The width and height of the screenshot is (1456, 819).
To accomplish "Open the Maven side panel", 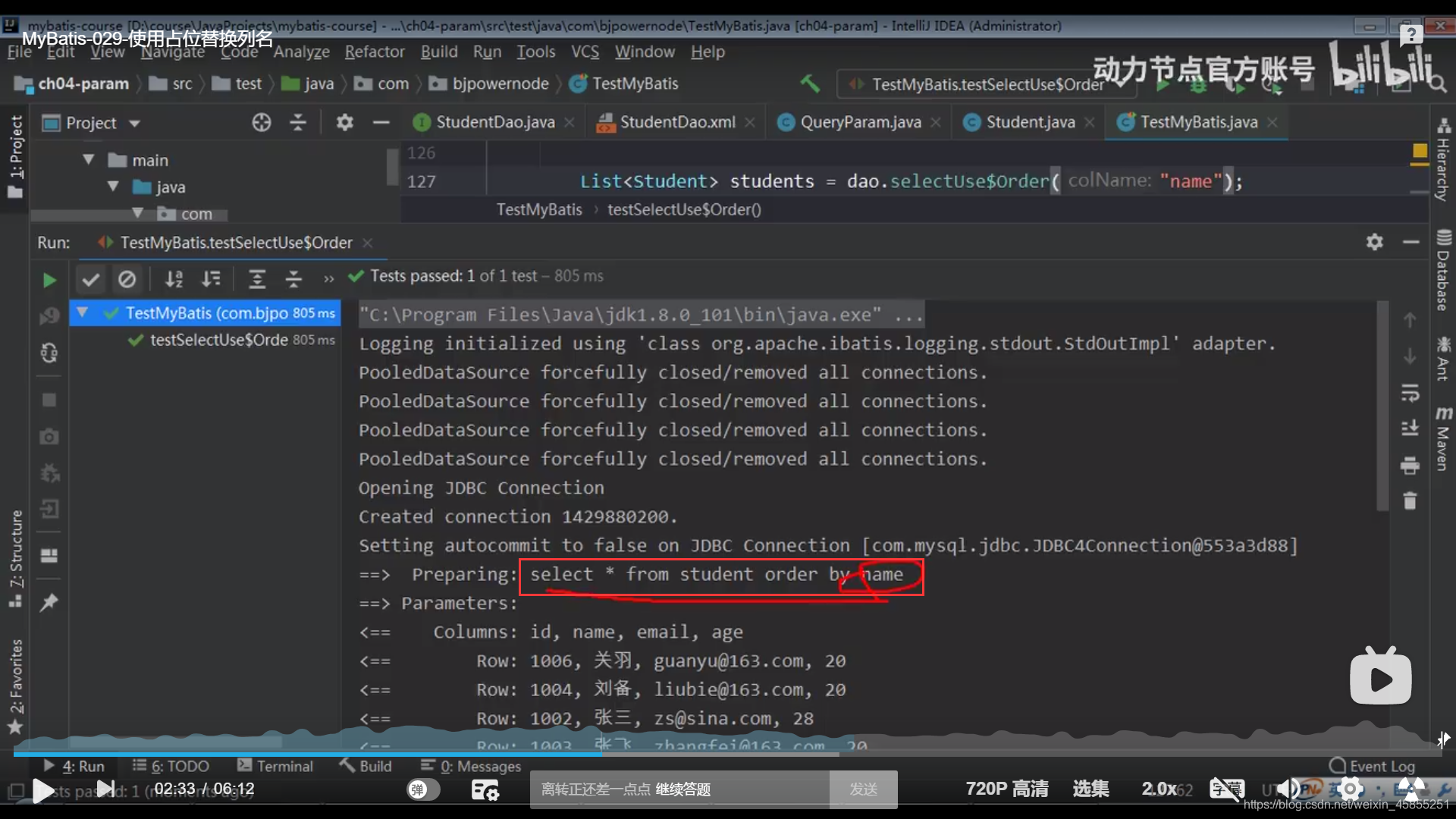I will click(1442, 438).
